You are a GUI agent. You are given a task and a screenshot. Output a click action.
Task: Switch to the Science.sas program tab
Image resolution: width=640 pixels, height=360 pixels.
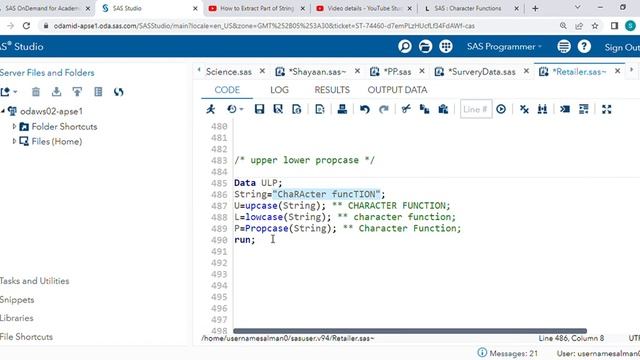click(x=229, y=72)
